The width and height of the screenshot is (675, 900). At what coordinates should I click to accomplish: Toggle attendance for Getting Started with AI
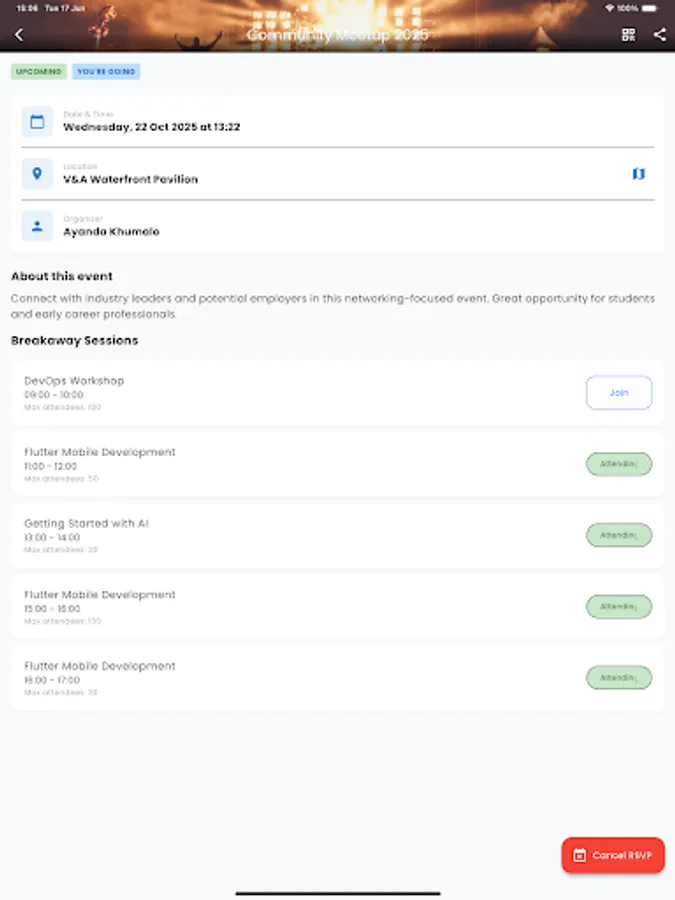618,535
